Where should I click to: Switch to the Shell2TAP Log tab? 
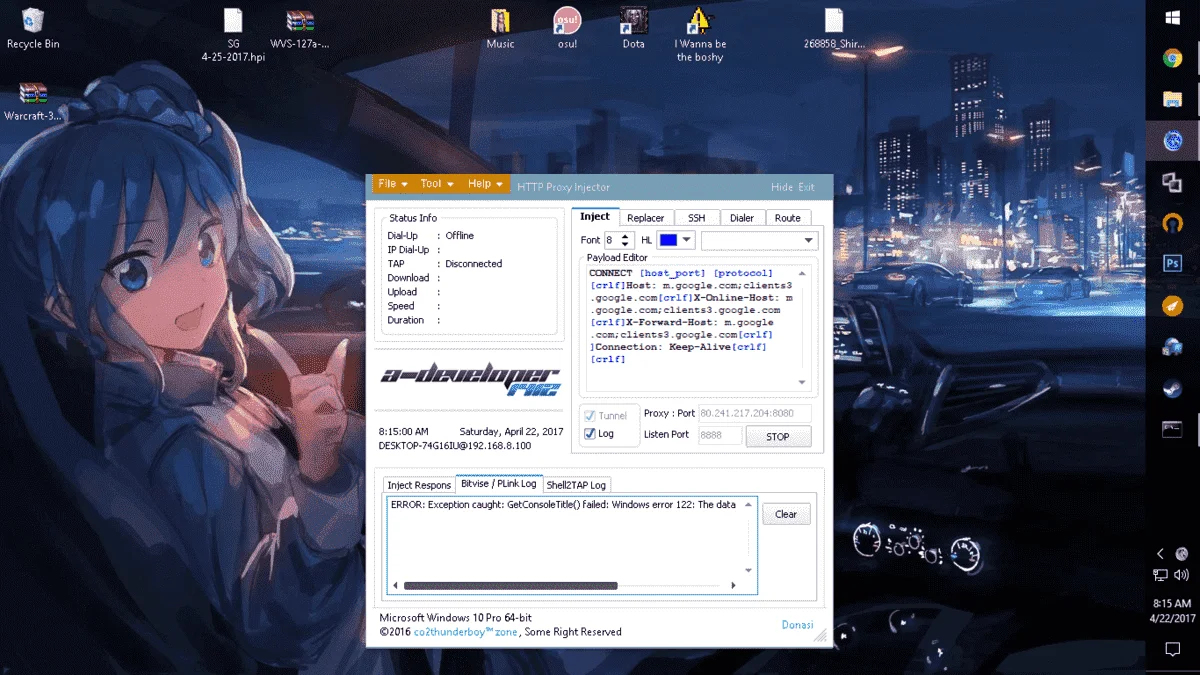[x=576, y=485]
